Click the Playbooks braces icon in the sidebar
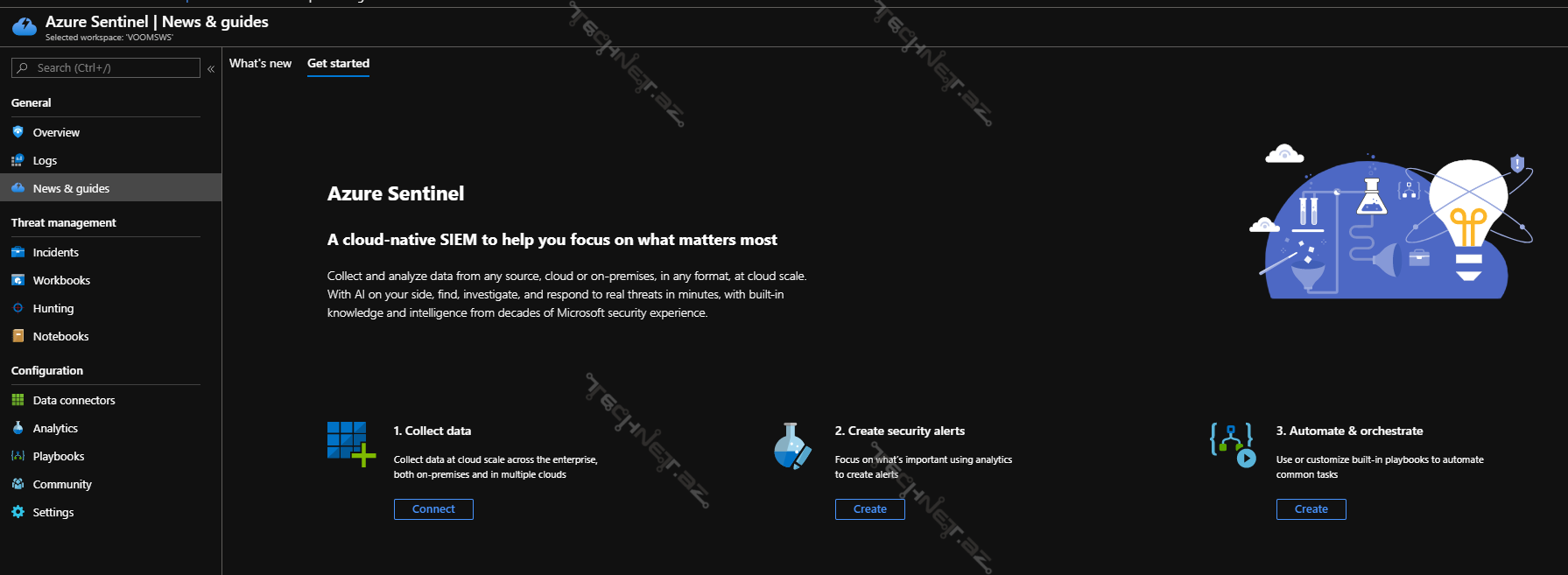Viewport: 1568px width, 575px height. [x=18, y=456]
